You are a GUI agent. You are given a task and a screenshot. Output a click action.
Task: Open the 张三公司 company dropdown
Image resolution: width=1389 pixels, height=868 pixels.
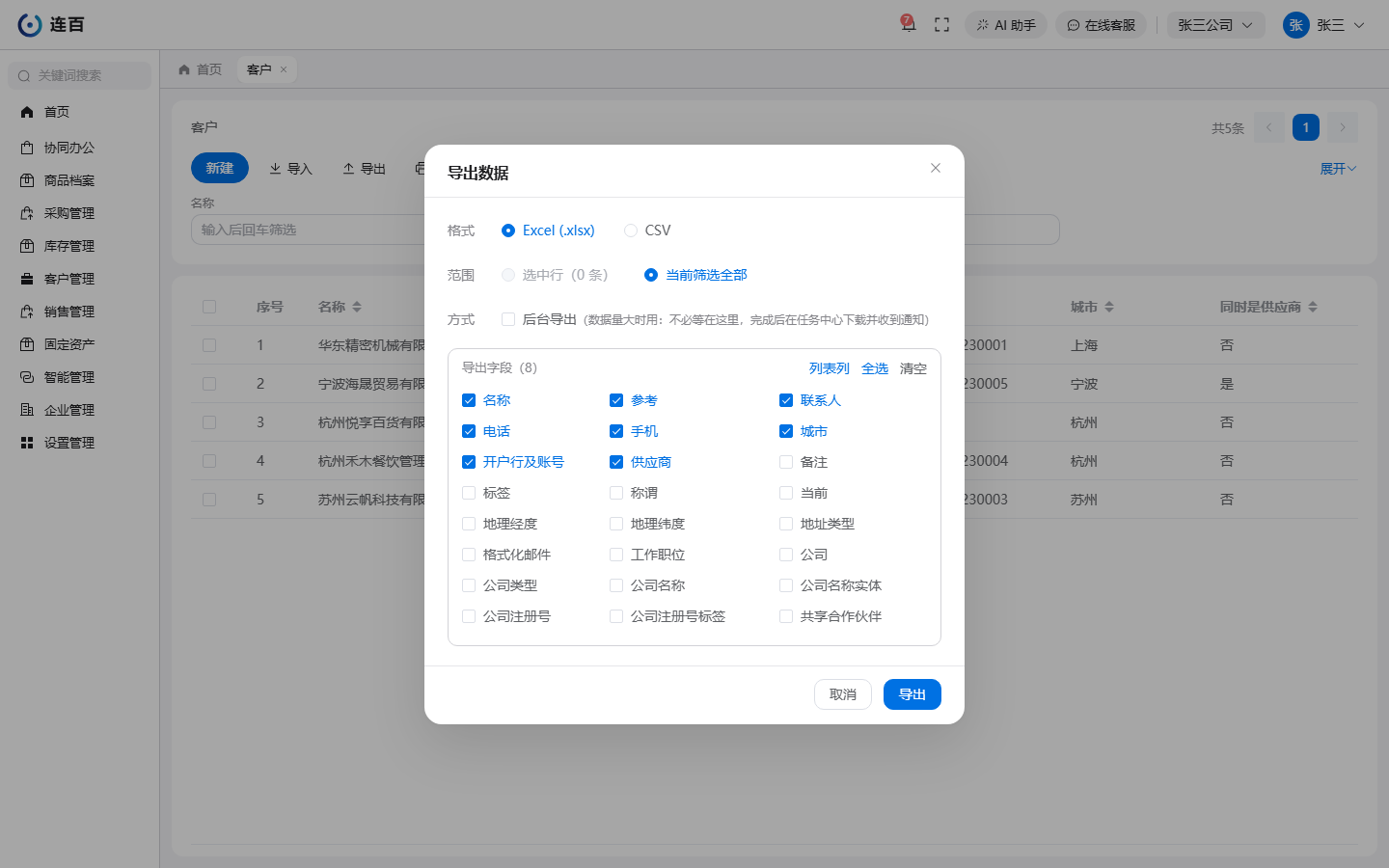(1215, 25)
